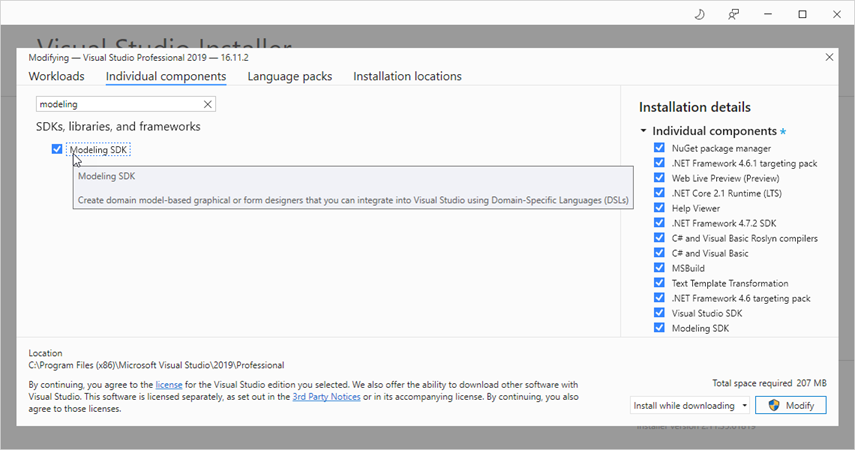This screenshot has height=450, width=855.
Task: Toggle dark theme moon icon in title bar
Action: (x=699, y=15)
